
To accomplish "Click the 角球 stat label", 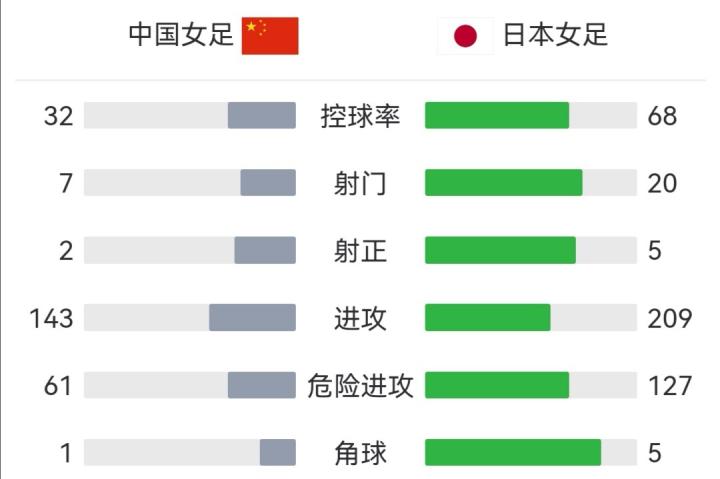I will 360,453.
